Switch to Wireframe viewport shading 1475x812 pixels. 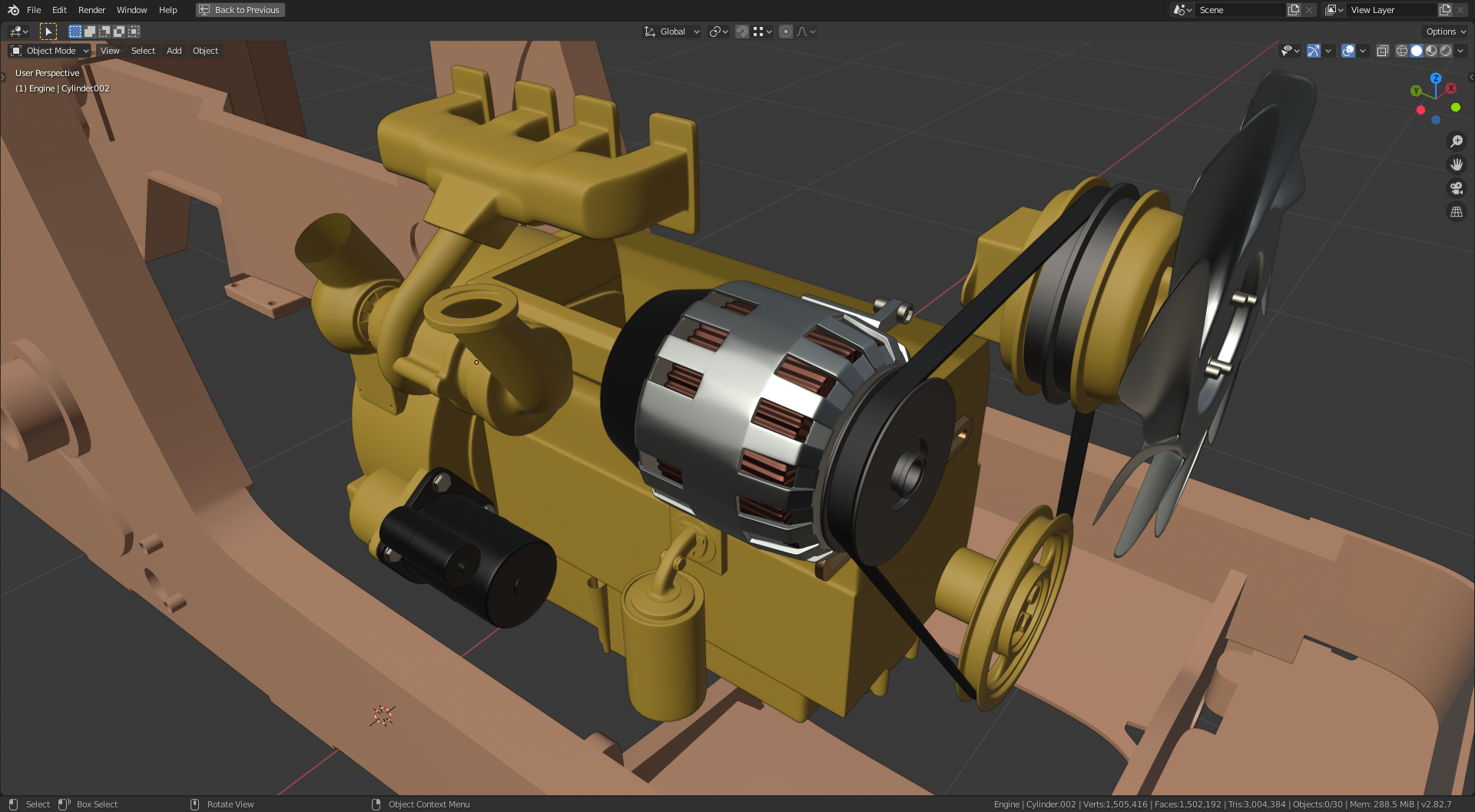1402,51
